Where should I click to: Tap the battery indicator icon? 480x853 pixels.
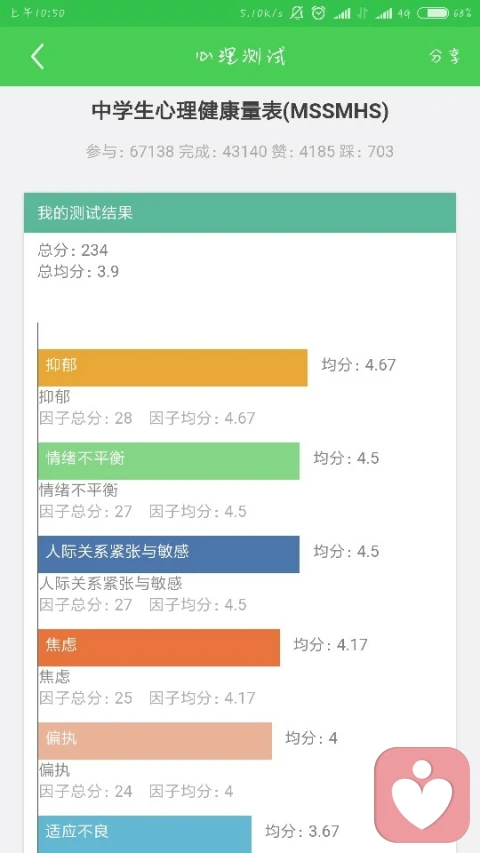[x=433, y=13]
